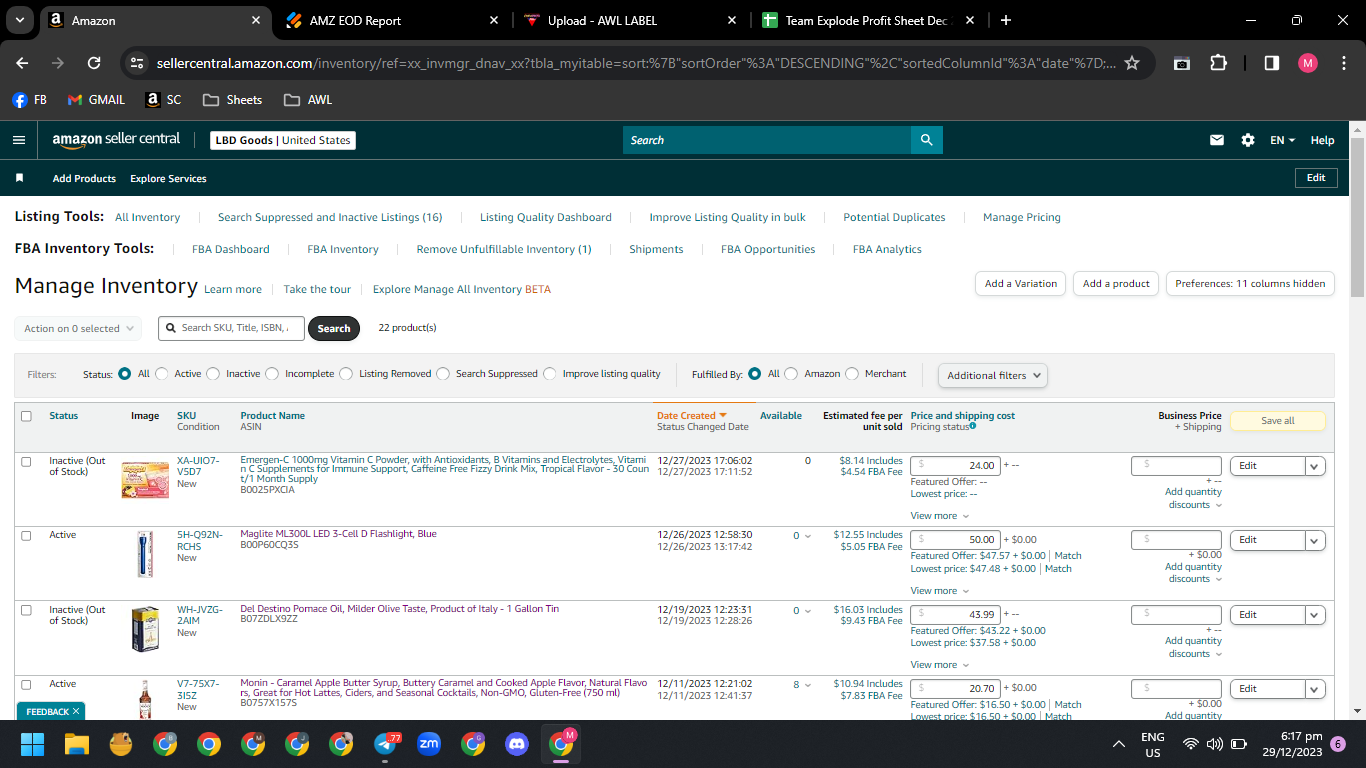Image resolution: width=1366 pixels, height=768 pixels.
Task: Go back using the browser back arrow
Action: pos(22,62)
